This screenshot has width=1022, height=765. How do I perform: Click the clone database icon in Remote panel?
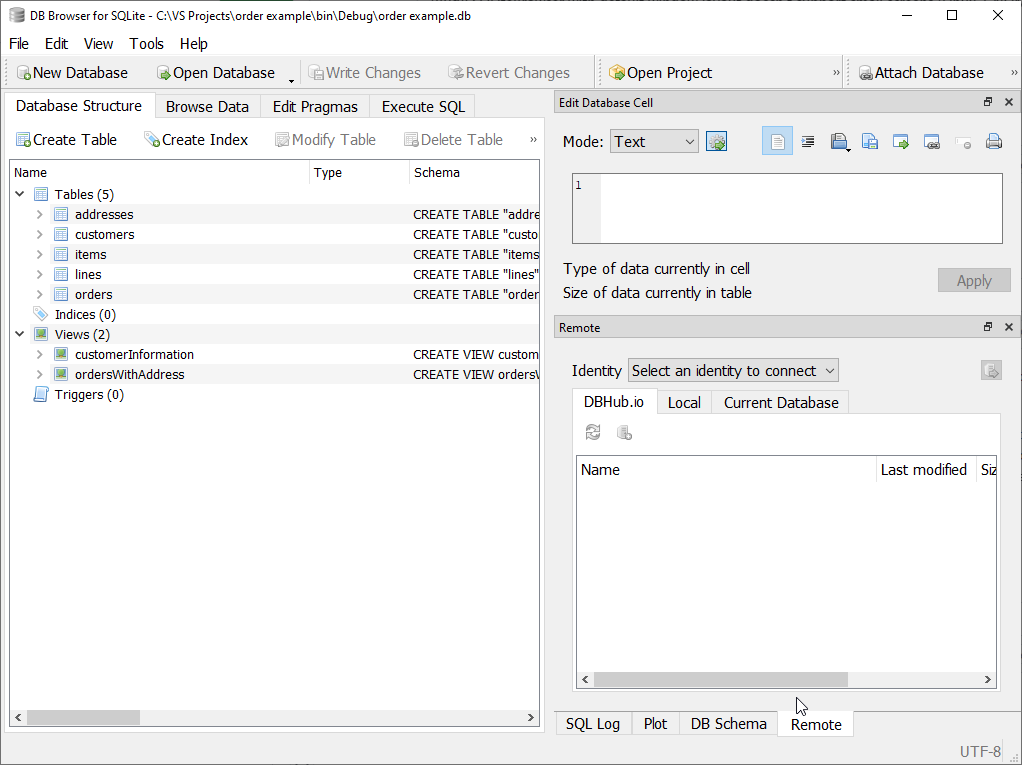point(624,431)
